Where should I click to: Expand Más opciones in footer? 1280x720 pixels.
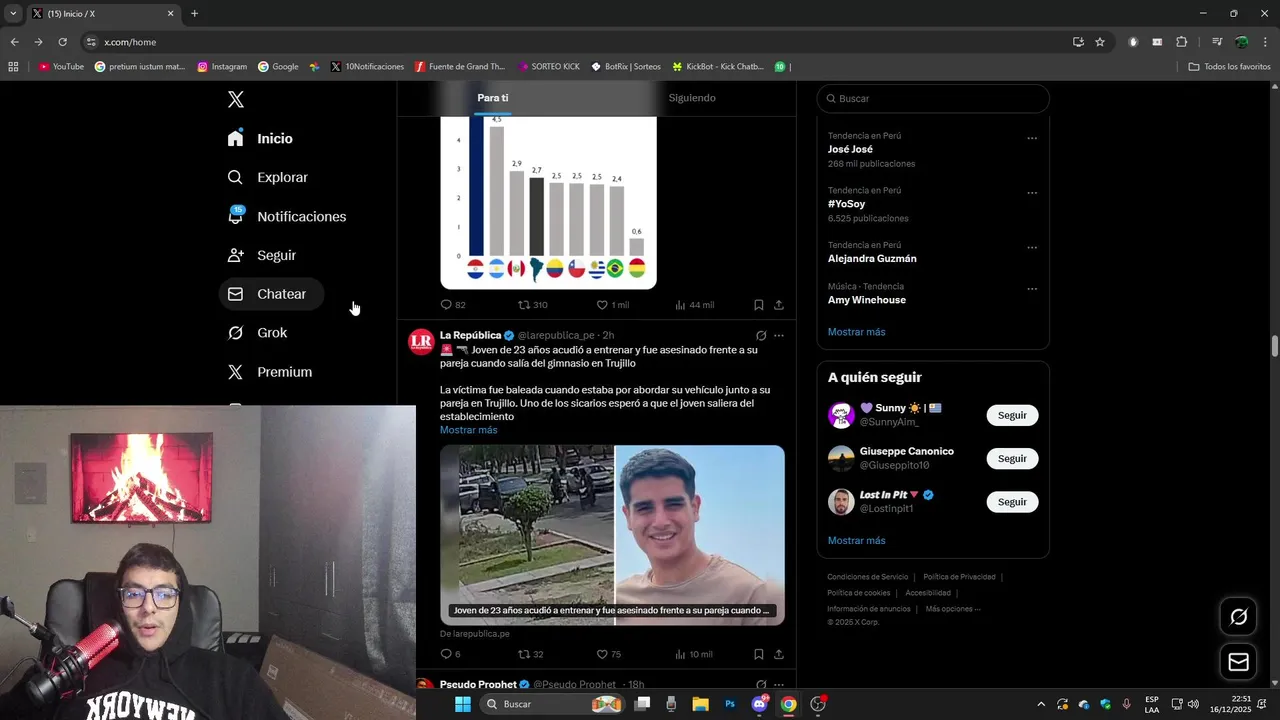[953, 609]
